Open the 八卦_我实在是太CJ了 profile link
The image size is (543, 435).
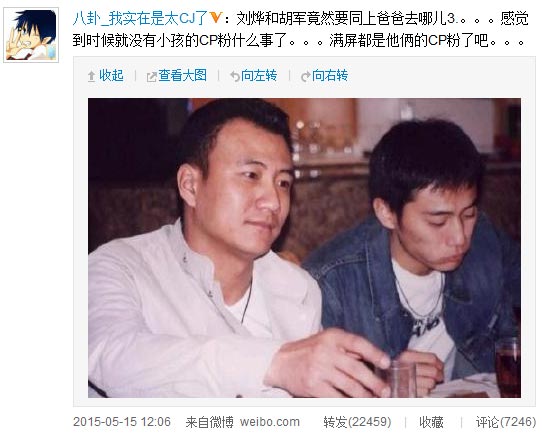coord(140,18)
